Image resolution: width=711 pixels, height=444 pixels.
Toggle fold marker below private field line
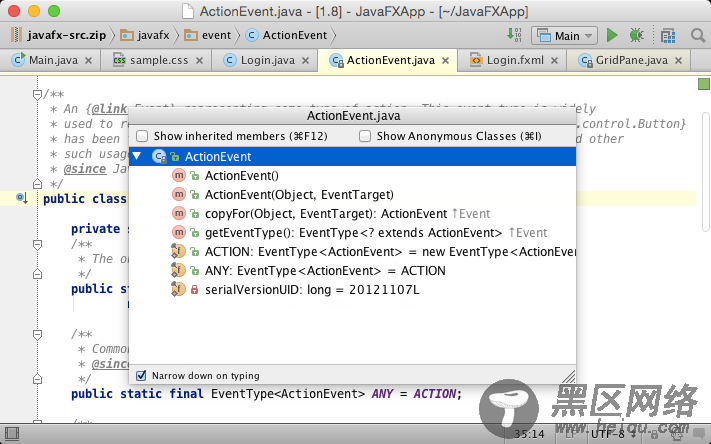(37, 244)
